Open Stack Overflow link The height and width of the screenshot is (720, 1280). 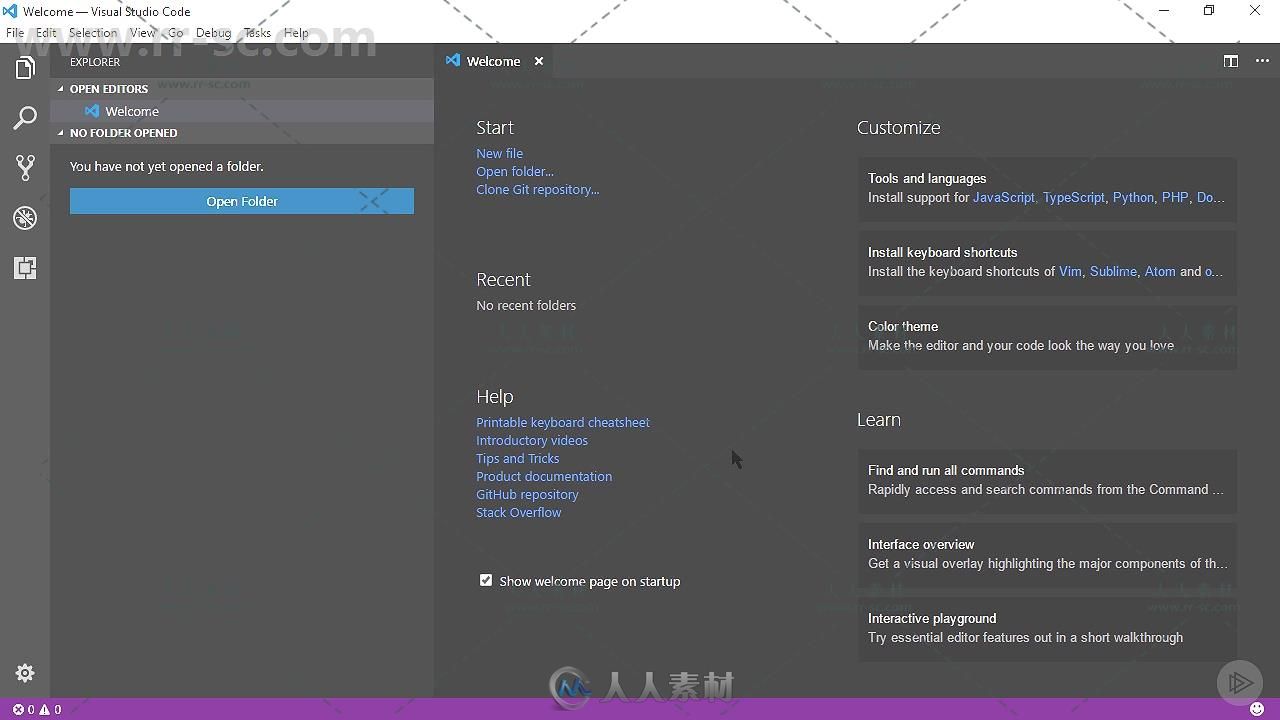point(519,512)
